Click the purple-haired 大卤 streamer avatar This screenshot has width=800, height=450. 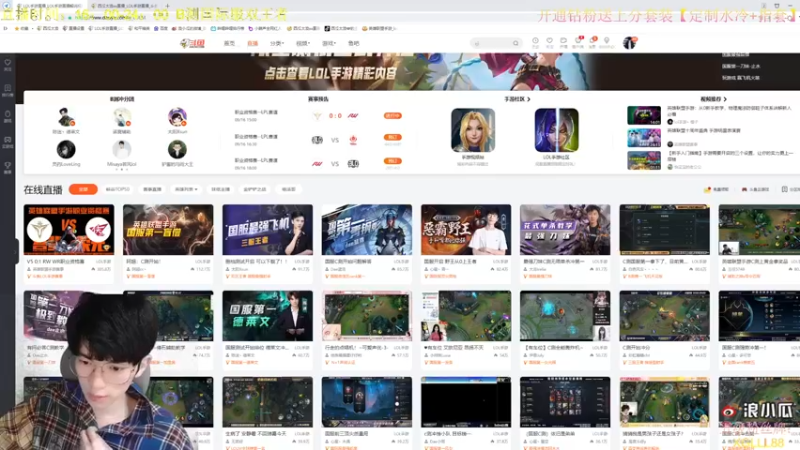point(177,117)
